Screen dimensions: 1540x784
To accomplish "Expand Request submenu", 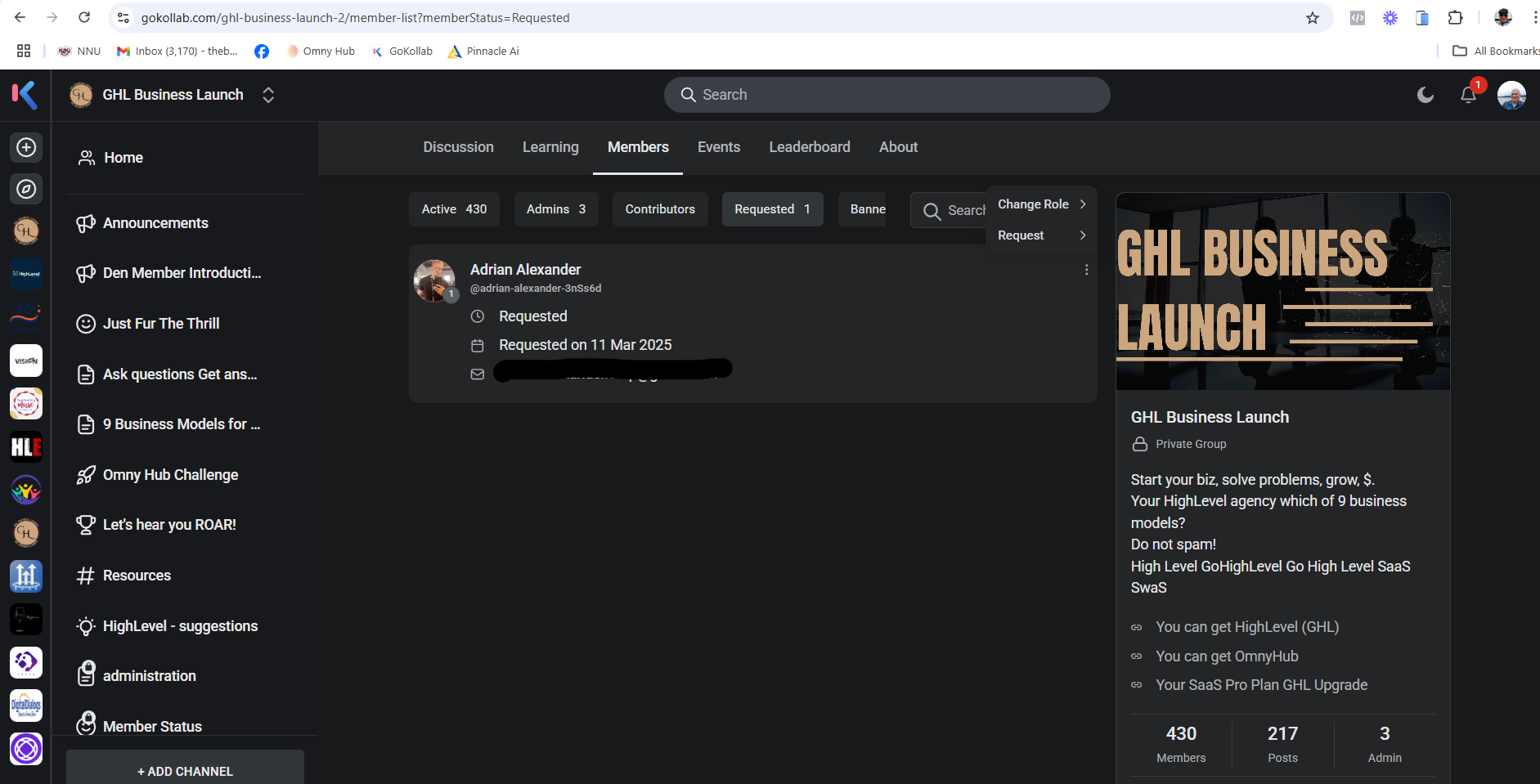I will (1041, 235).
